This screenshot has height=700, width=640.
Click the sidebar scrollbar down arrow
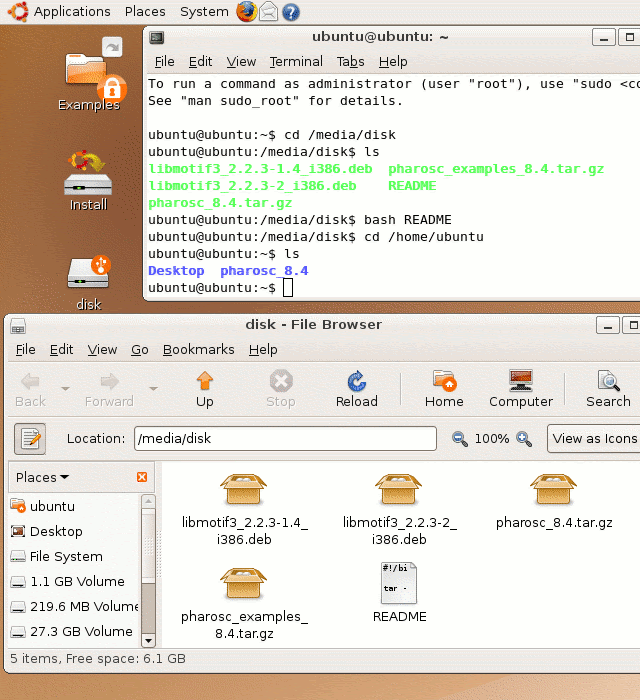click(148, 641)
